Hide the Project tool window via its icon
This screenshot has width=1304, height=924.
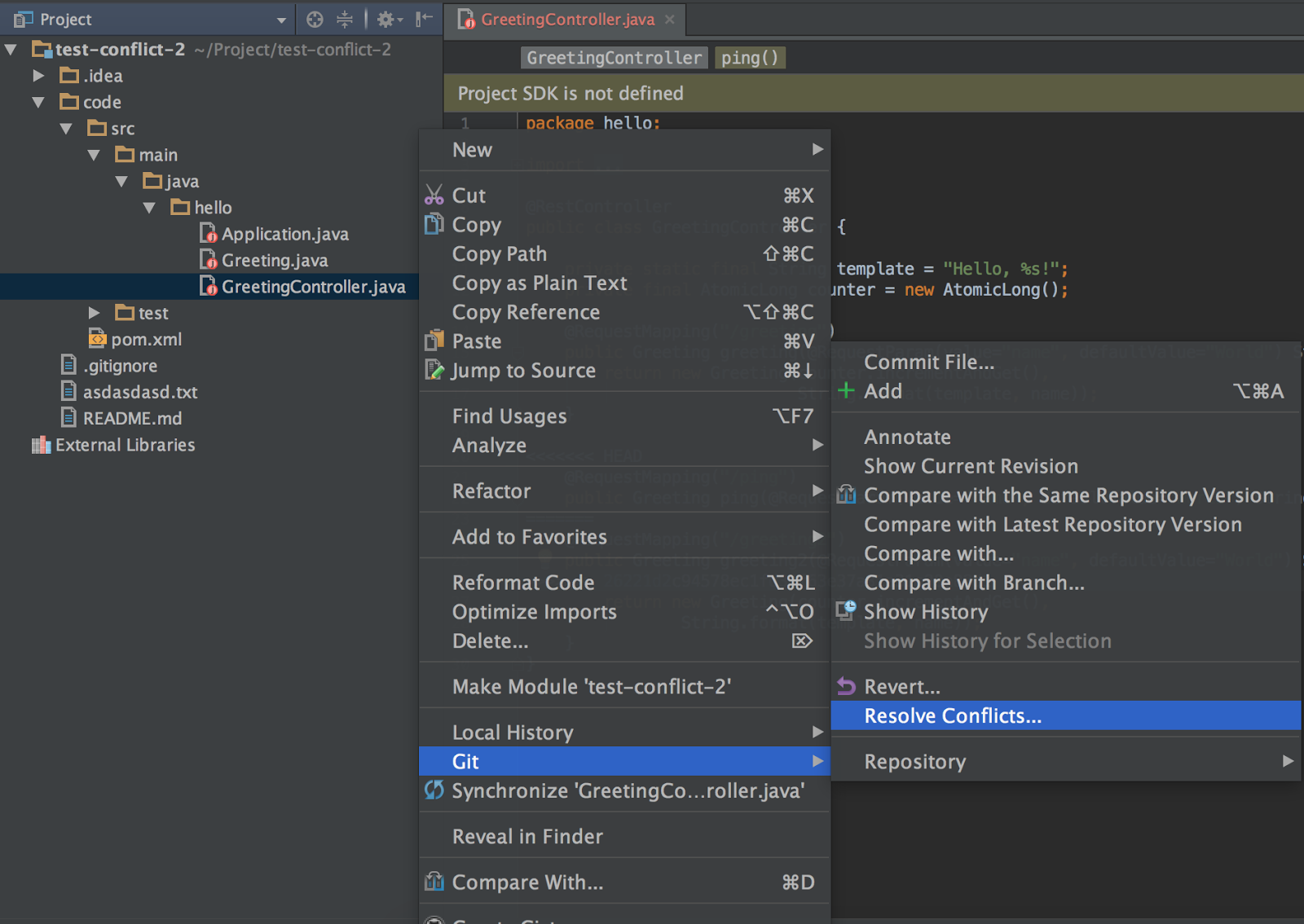(424, 19)
